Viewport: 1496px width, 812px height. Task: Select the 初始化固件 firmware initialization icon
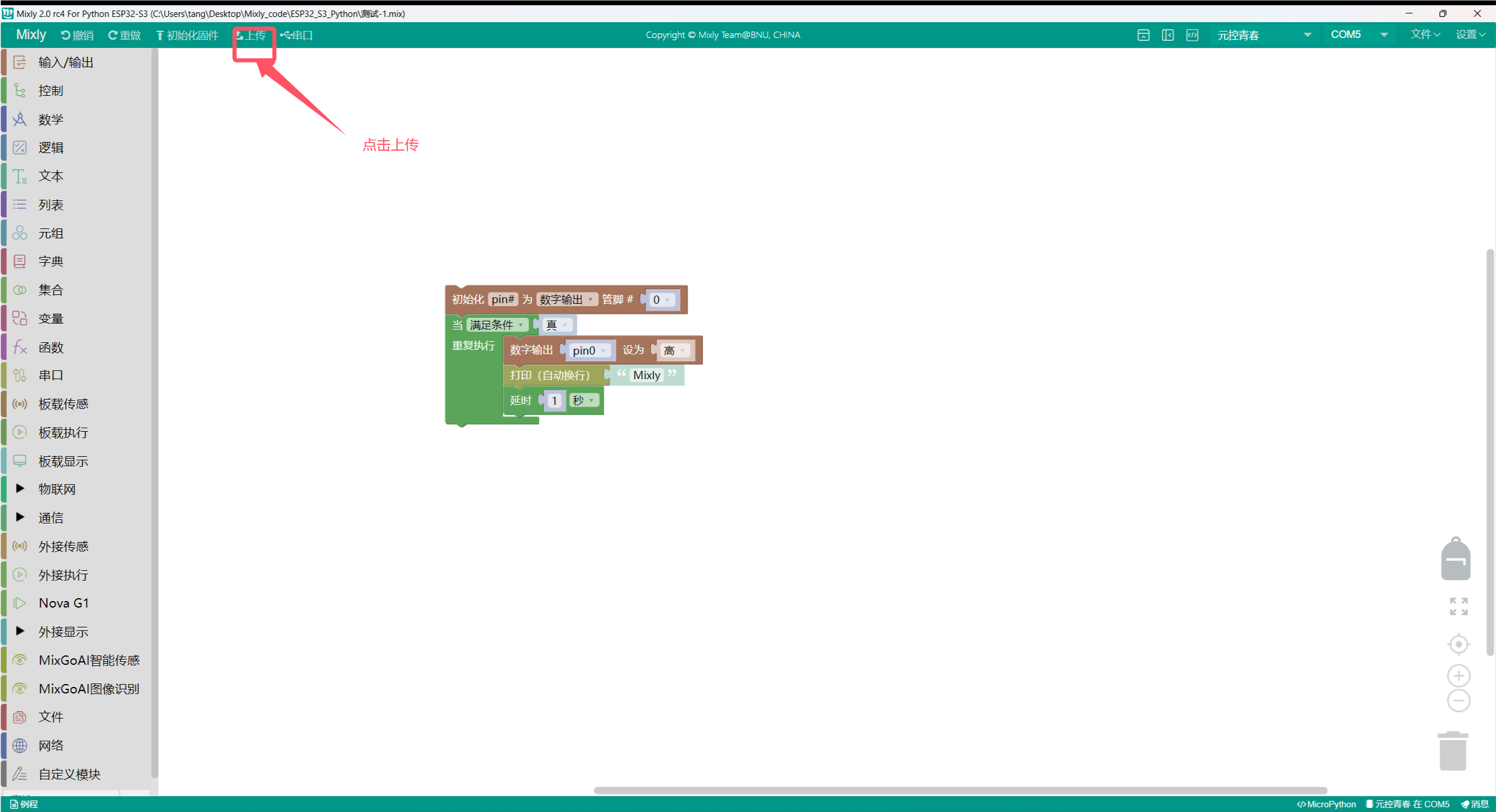[x=161, y=34]
